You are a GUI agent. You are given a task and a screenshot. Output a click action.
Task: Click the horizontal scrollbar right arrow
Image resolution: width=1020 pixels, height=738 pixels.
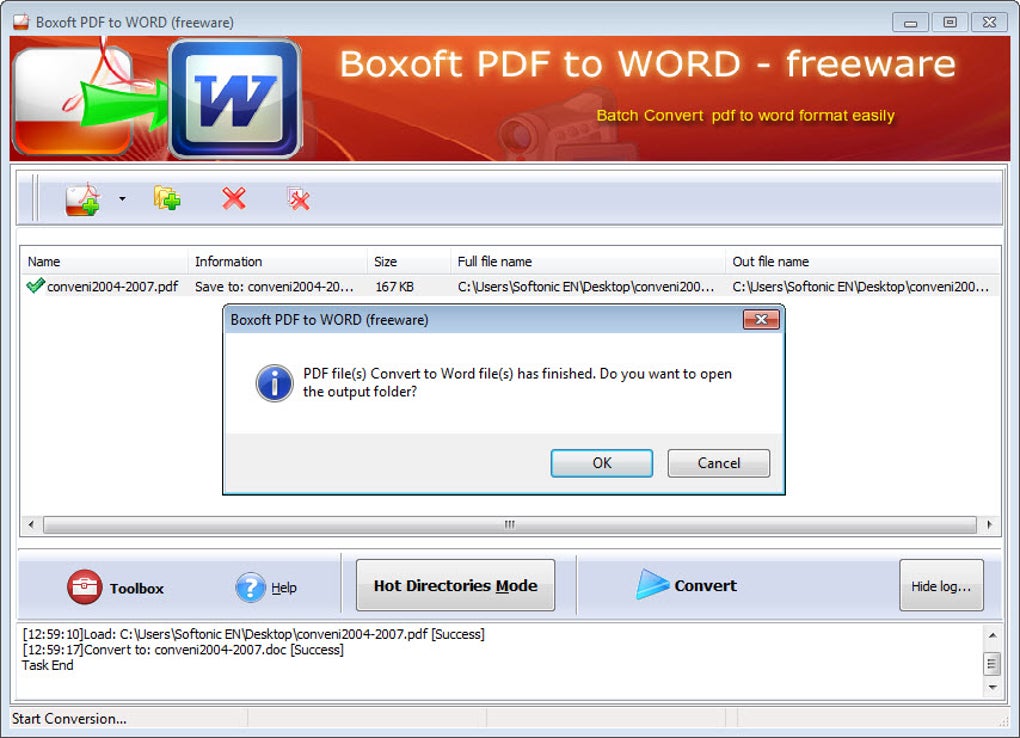(989, 524)
